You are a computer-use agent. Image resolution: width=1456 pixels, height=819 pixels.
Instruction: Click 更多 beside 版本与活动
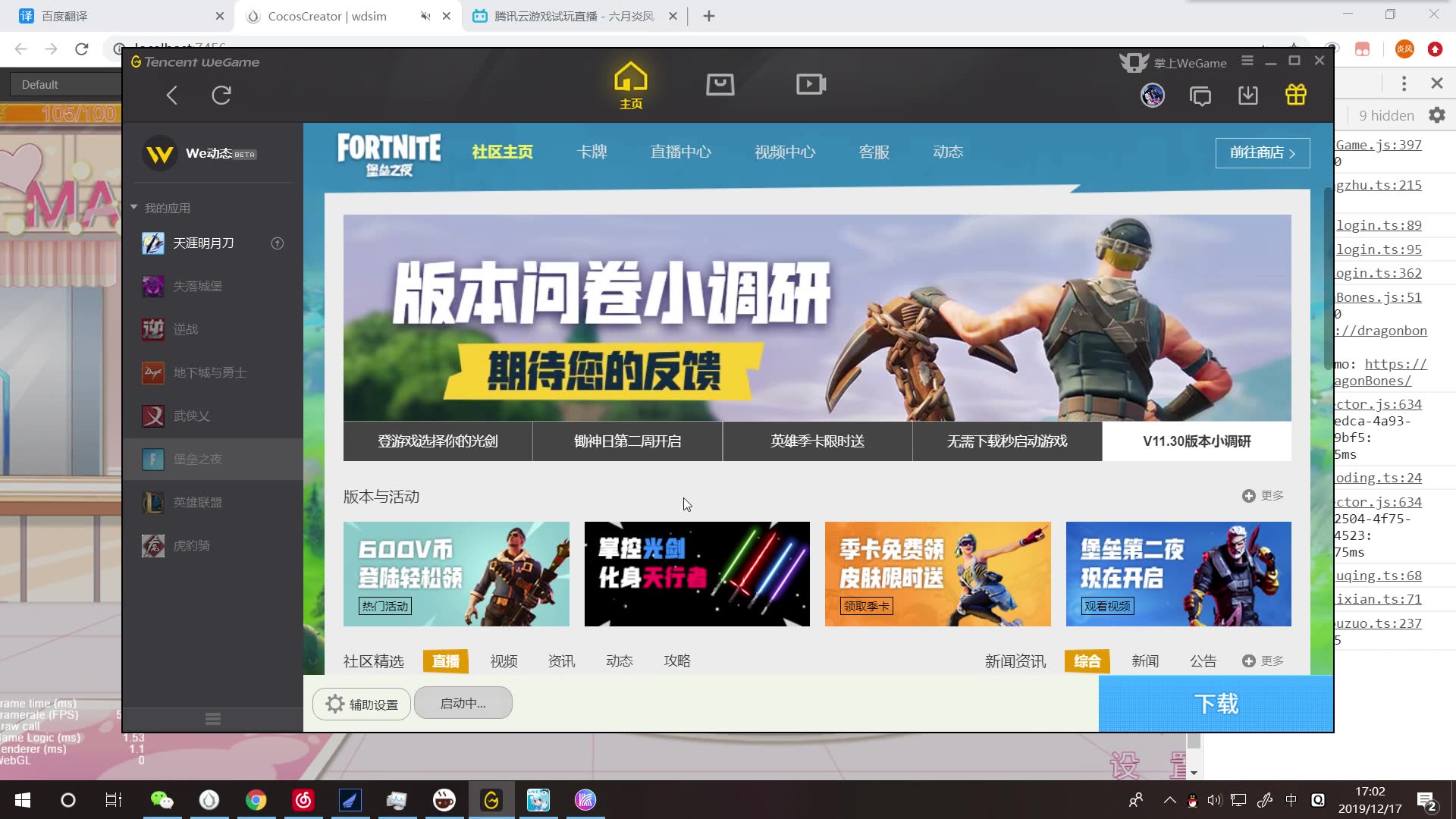tap(1263, 496)
